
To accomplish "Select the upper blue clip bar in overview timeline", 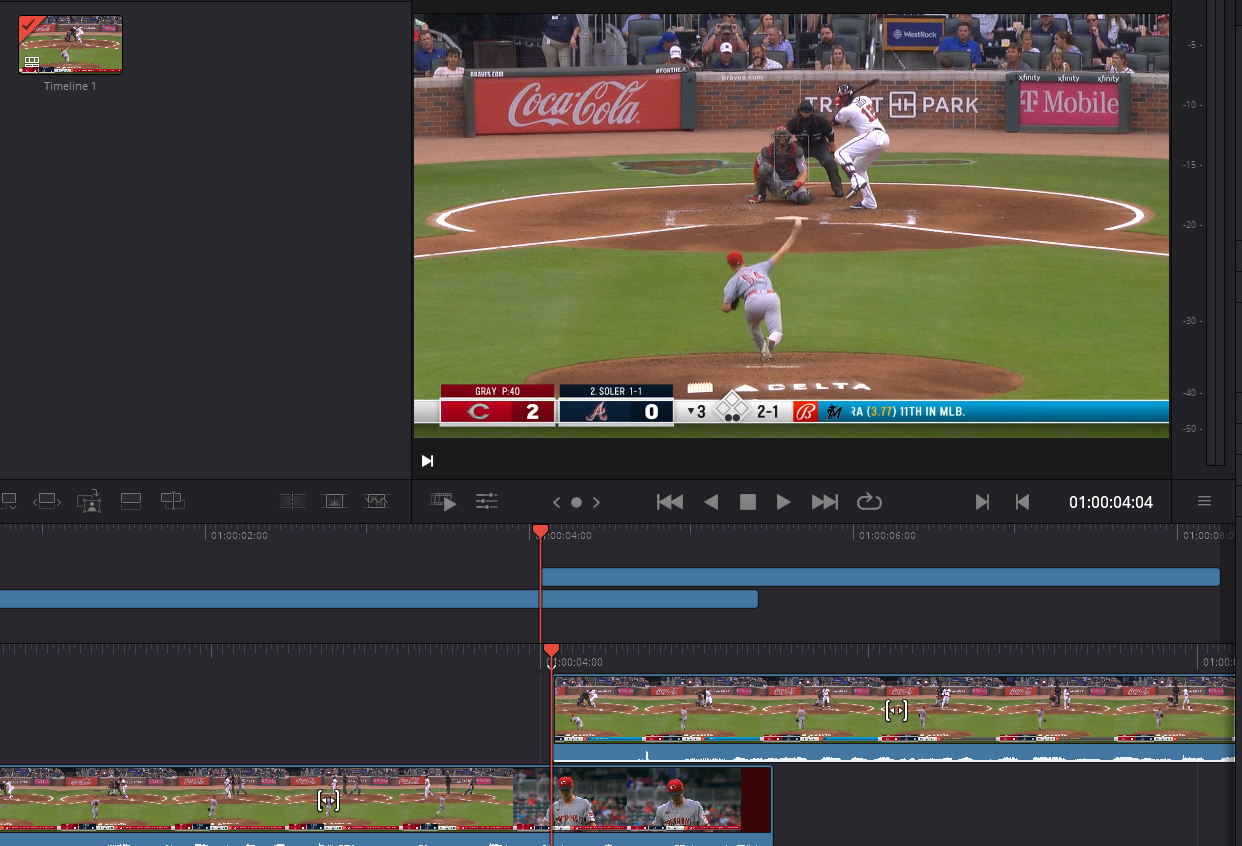I will click(880, 577).
